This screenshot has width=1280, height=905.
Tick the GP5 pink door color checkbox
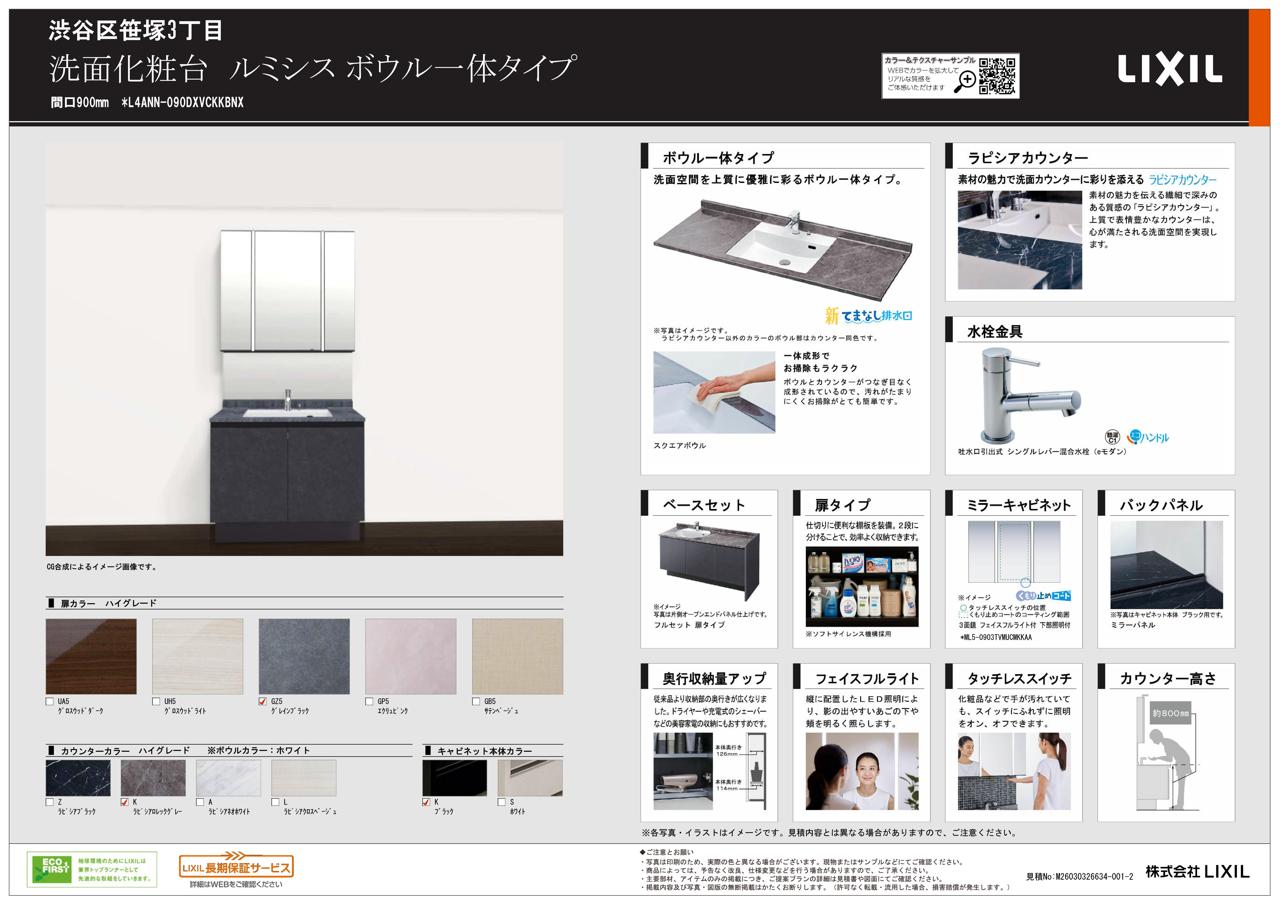coord(370,702)
